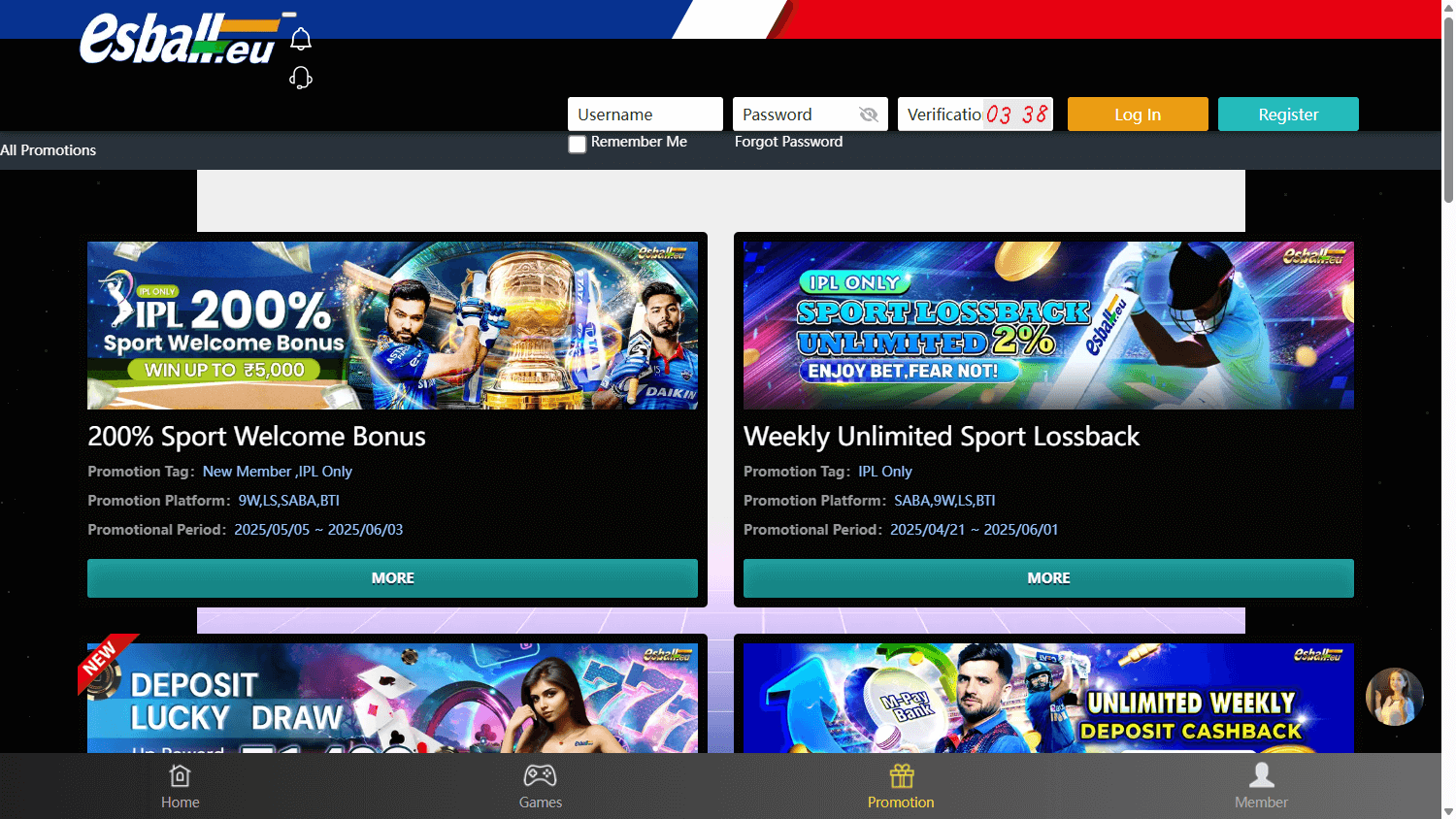Click MORE under 200% Sport Welcome Bonus
Image resolution: width=1456 pixels, height=819 pixels.
pos(392,577)
